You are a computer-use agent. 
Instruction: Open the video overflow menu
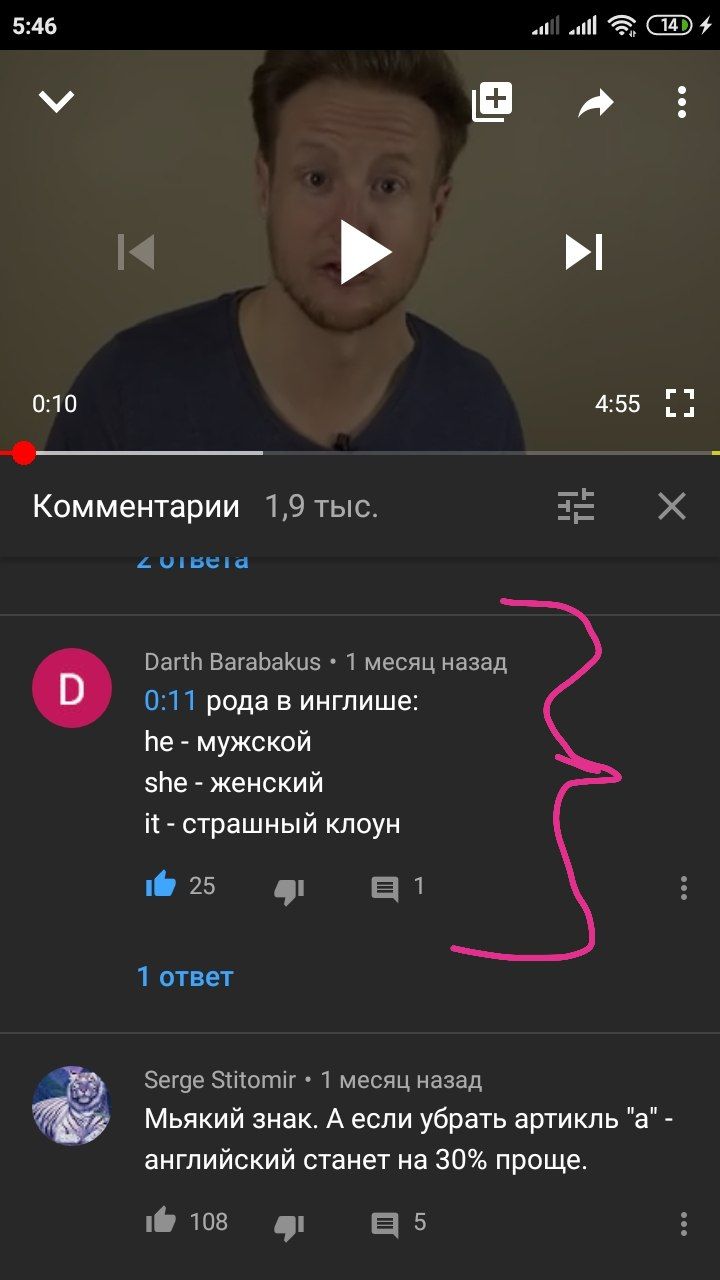pyautogui.click(x=681, y=102)
